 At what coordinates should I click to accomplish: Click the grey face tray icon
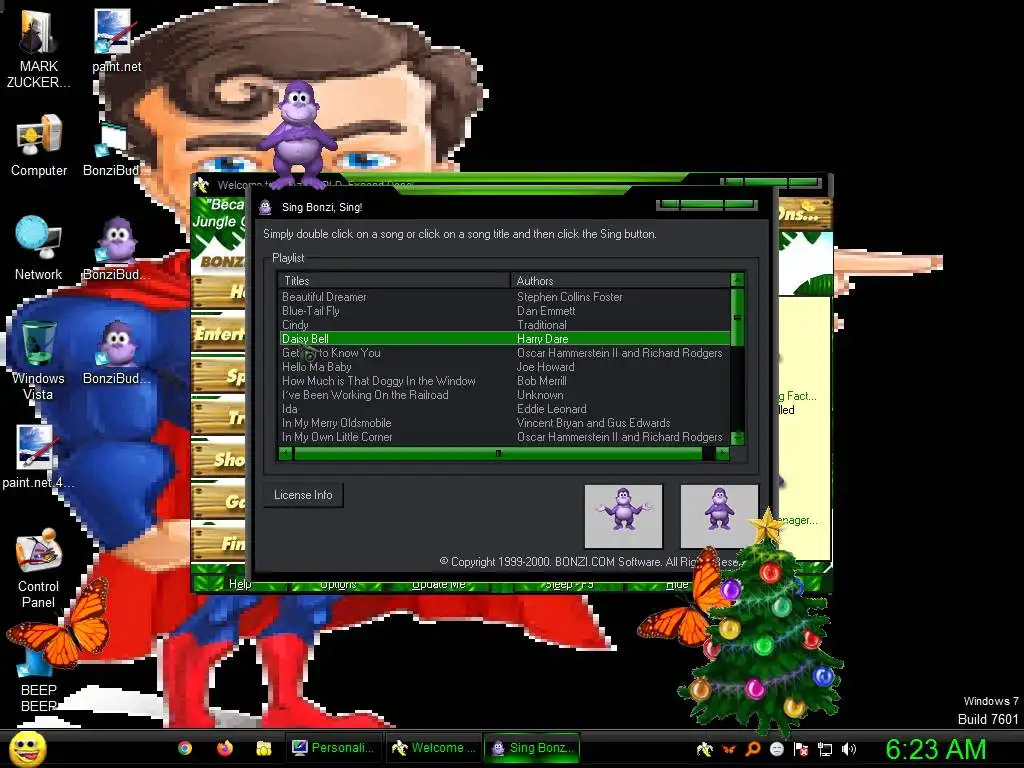(776, 749)
